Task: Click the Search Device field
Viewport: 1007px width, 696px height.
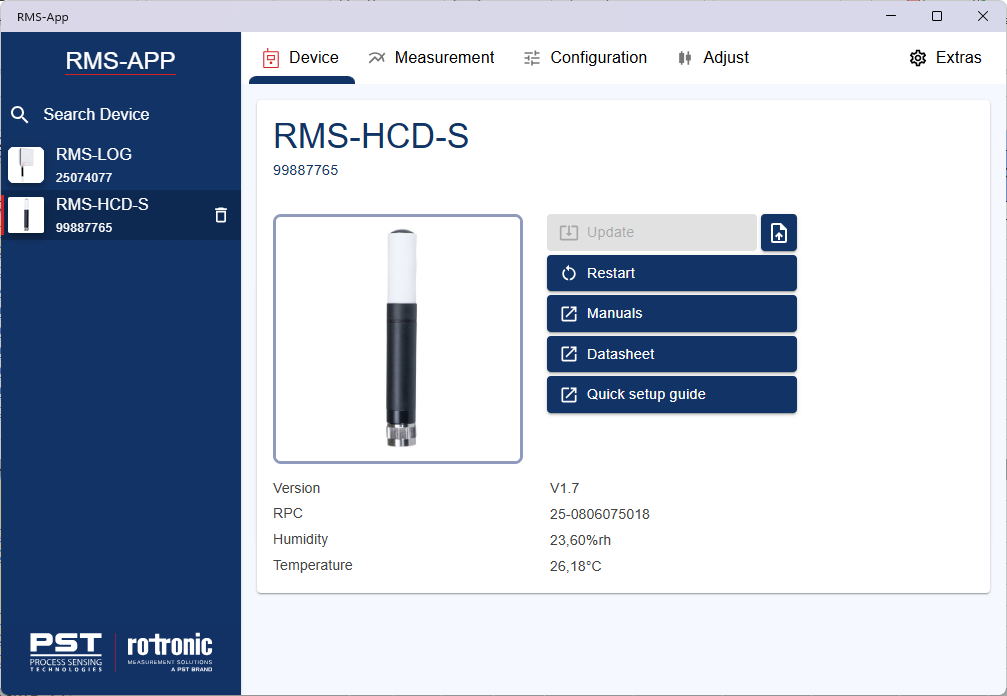Action: [96, 114]
